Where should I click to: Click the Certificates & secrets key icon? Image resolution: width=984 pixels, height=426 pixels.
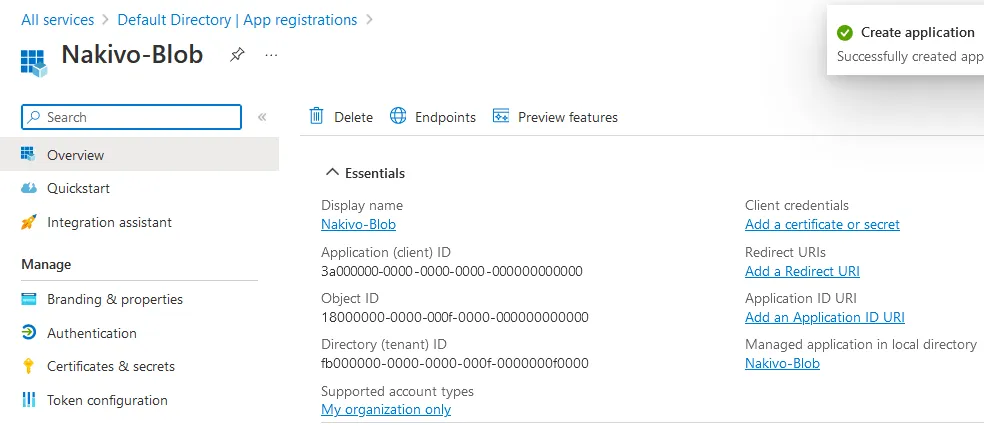tap(29, 367)
